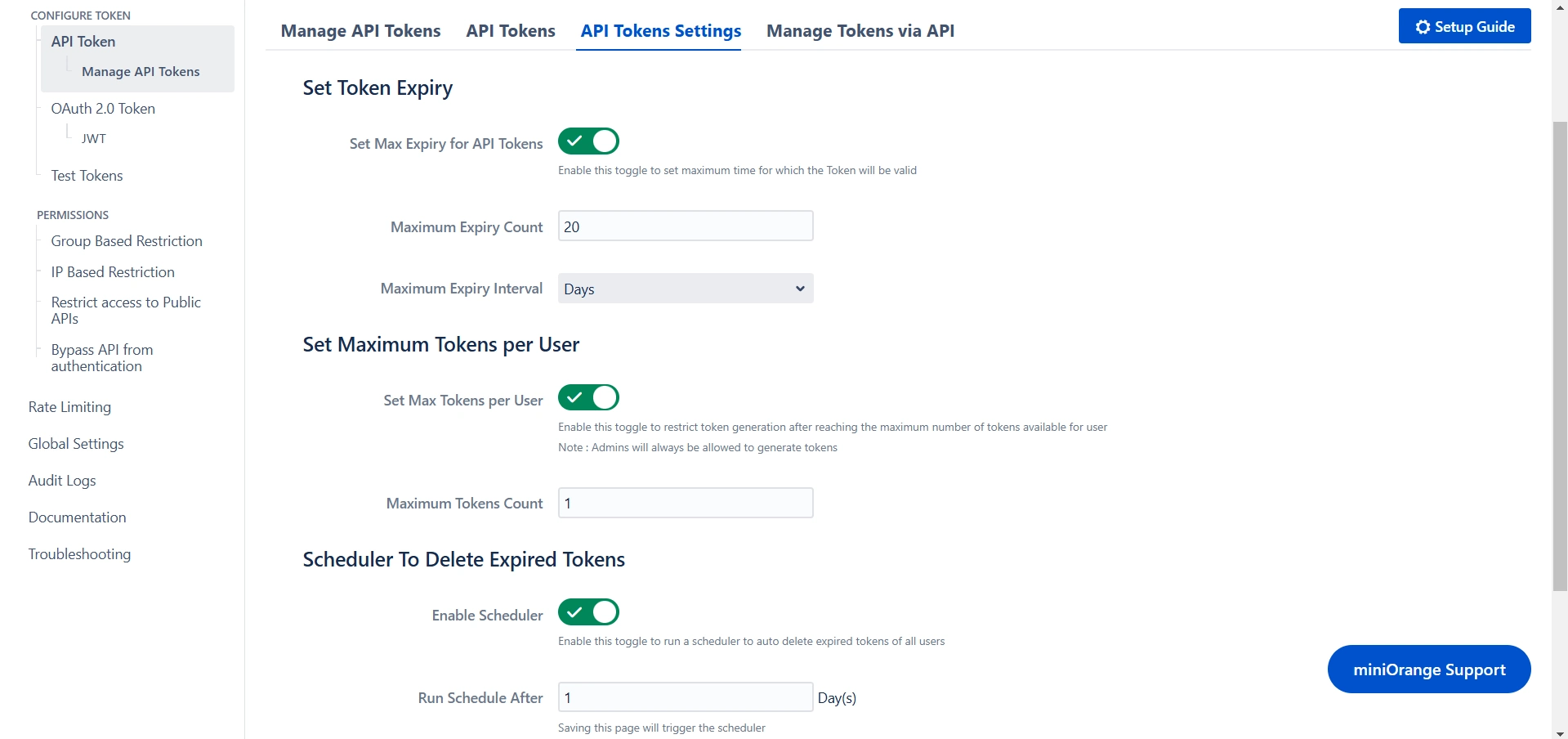
Task: Toggle Set Max Tokens per User off
Action: [x=587, y=398]
